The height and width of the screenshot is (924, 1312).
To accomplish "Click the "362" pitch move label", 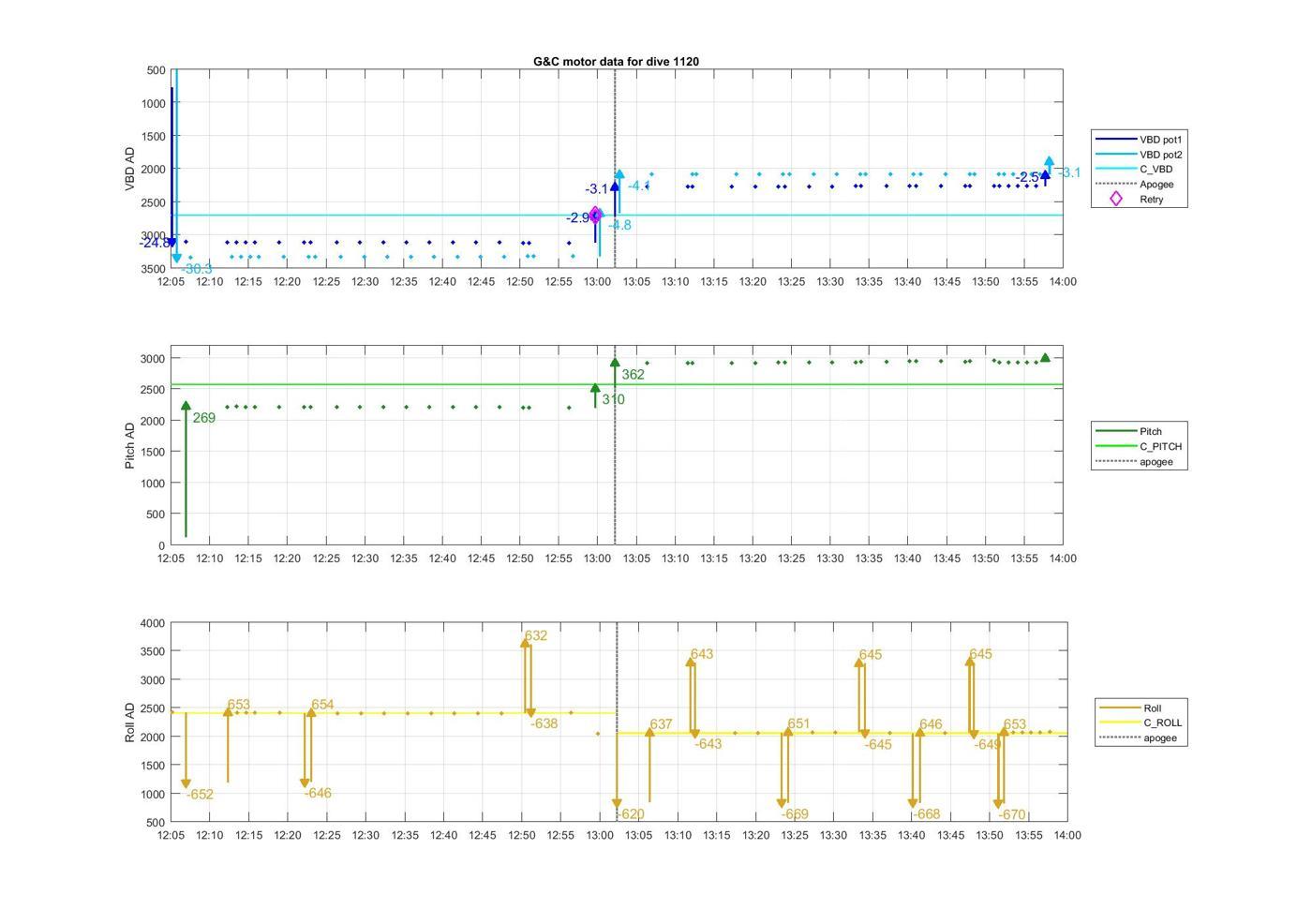I will 633,375.
